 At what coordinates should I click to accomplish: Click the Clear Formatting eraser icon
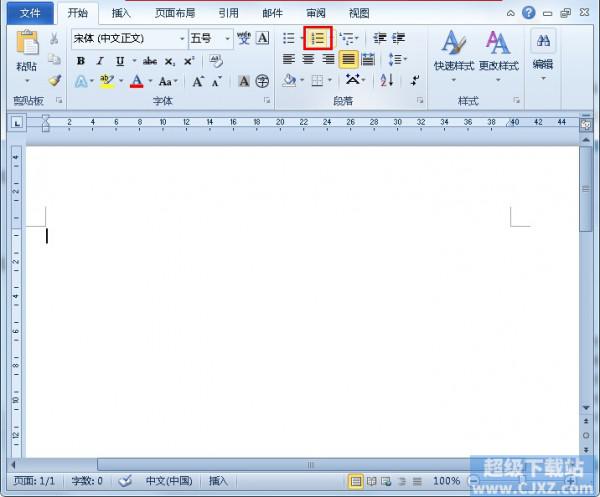(x=216, y=60)
